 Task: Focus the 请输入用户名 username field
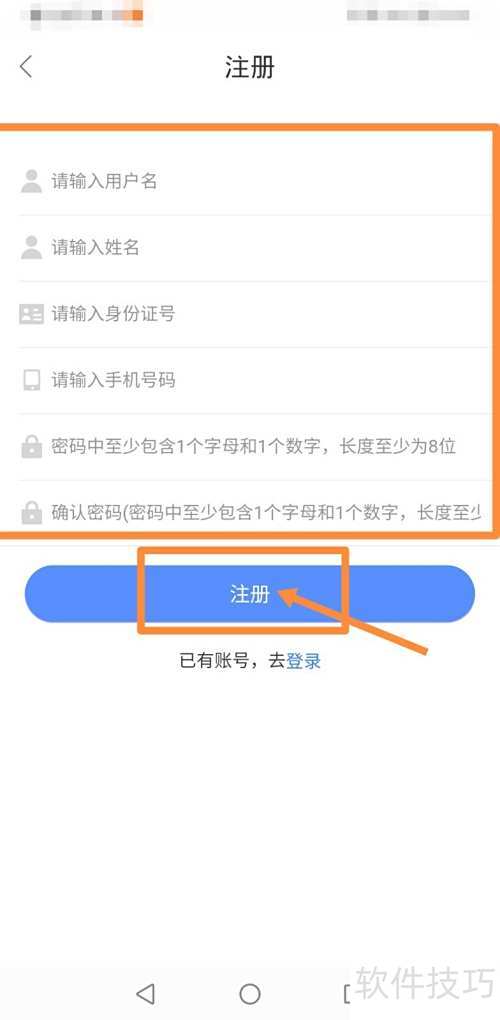pyautogui.click(x=254, y=181)
